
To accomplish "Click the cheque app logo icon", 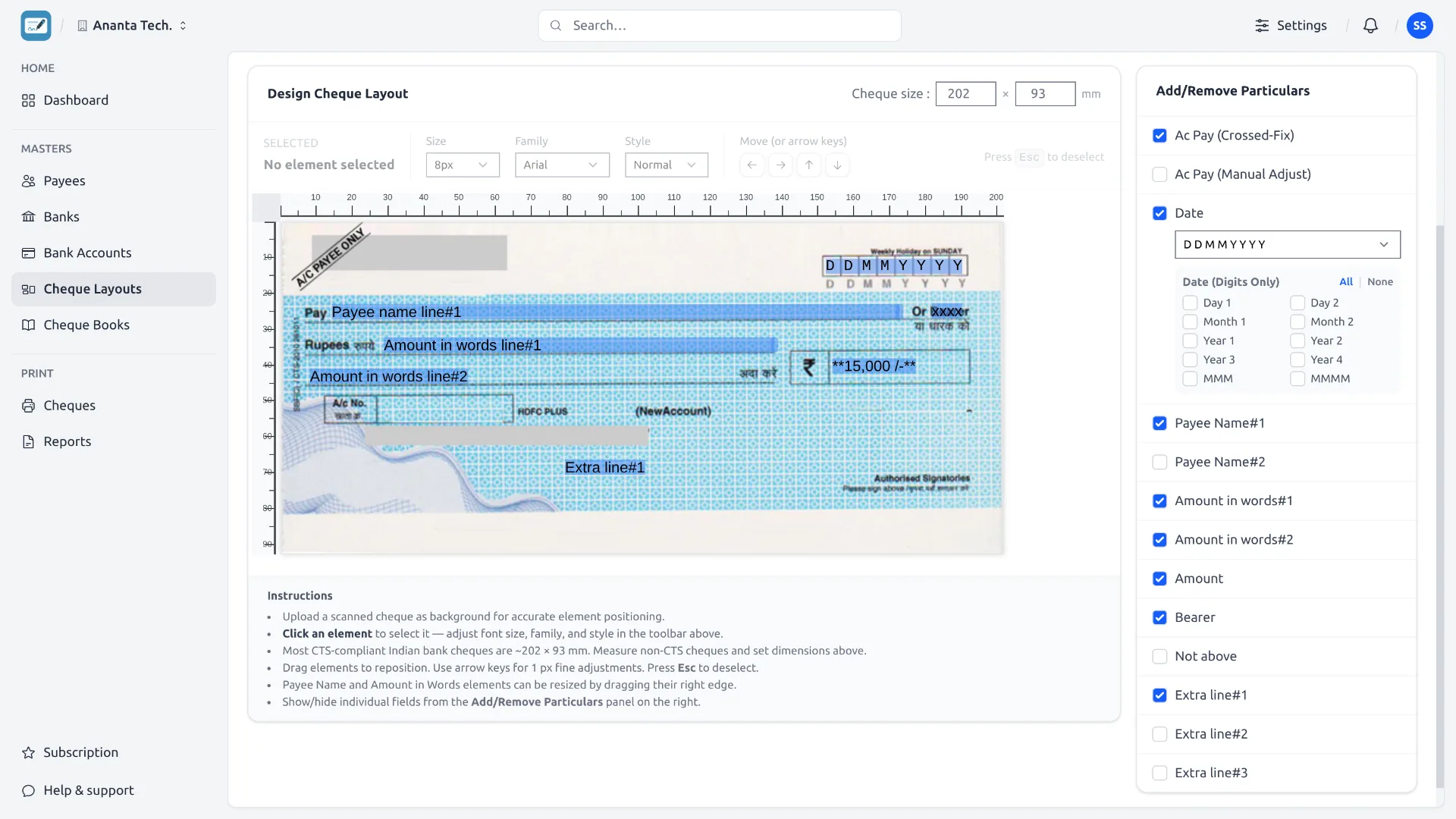I will pos(36,25).
